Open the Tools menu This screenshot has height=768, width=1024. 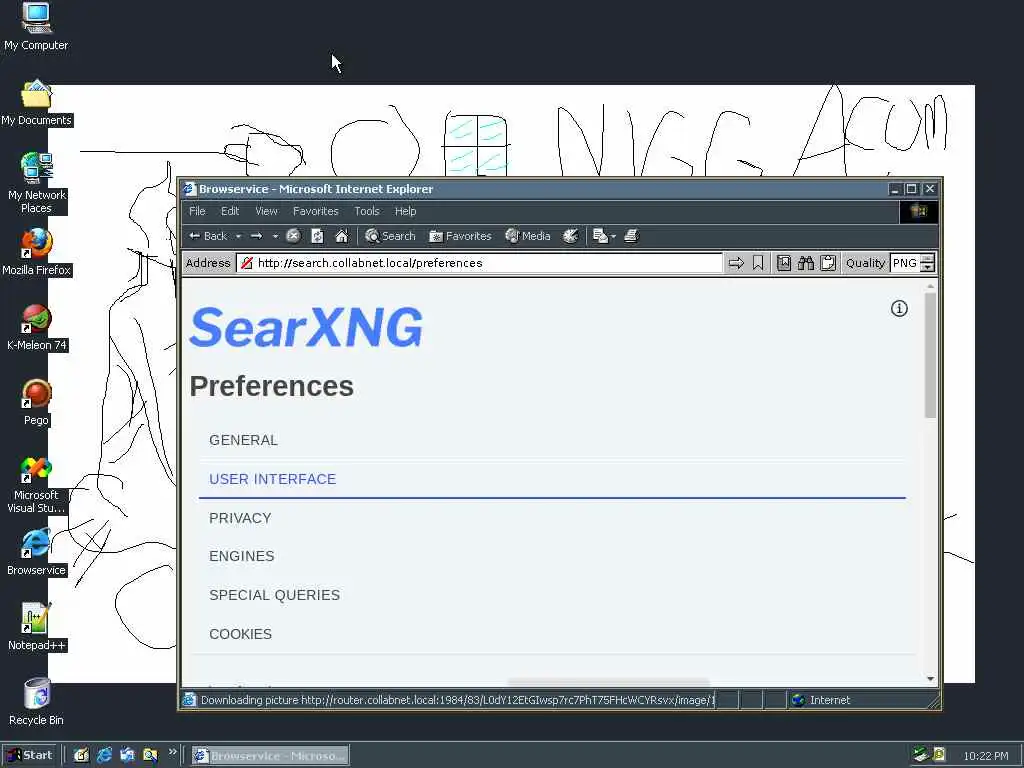(367, 211)
